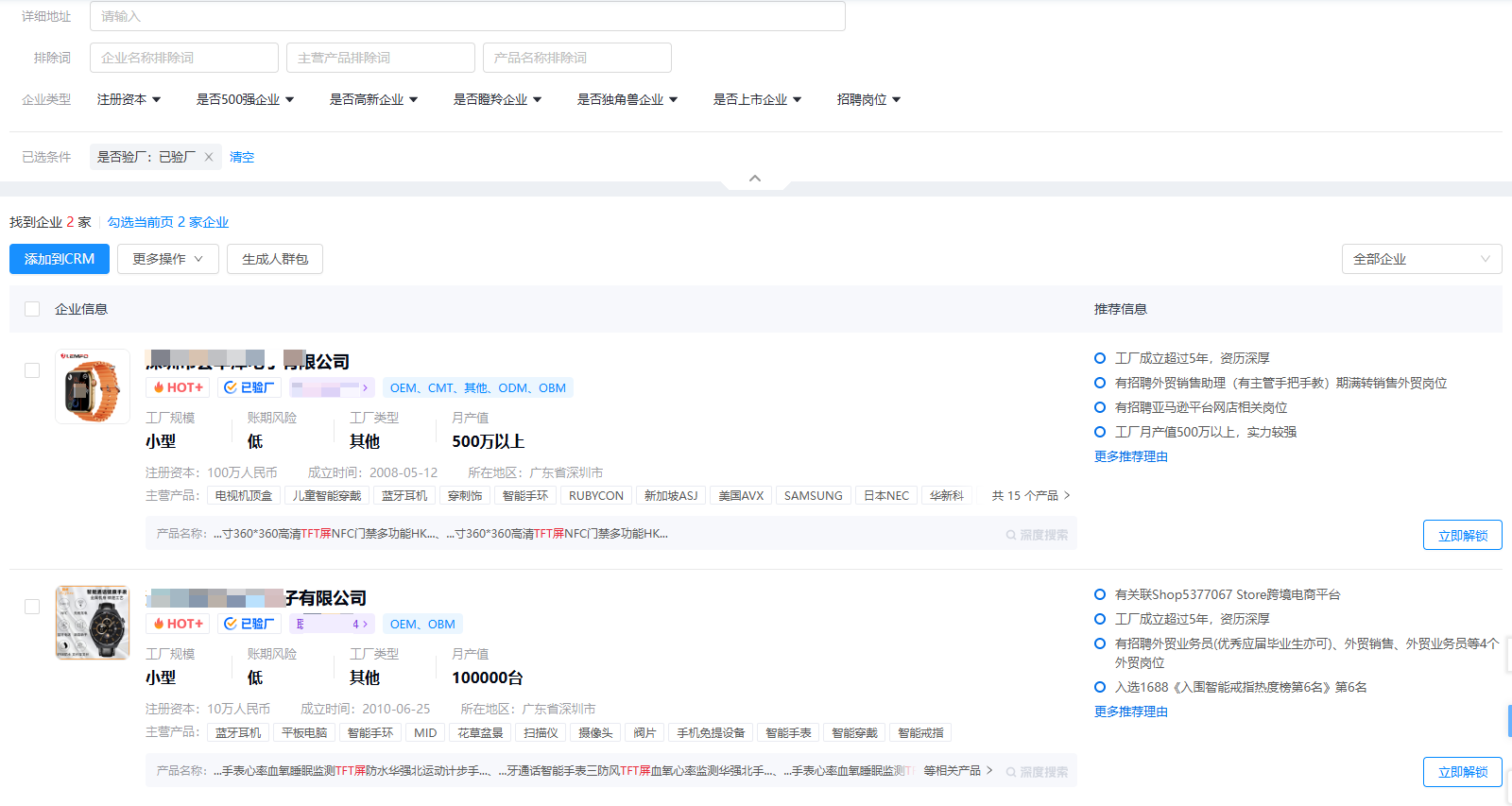Click HOT+ badge on first company

pyautogui.click(x=179, y=387)
